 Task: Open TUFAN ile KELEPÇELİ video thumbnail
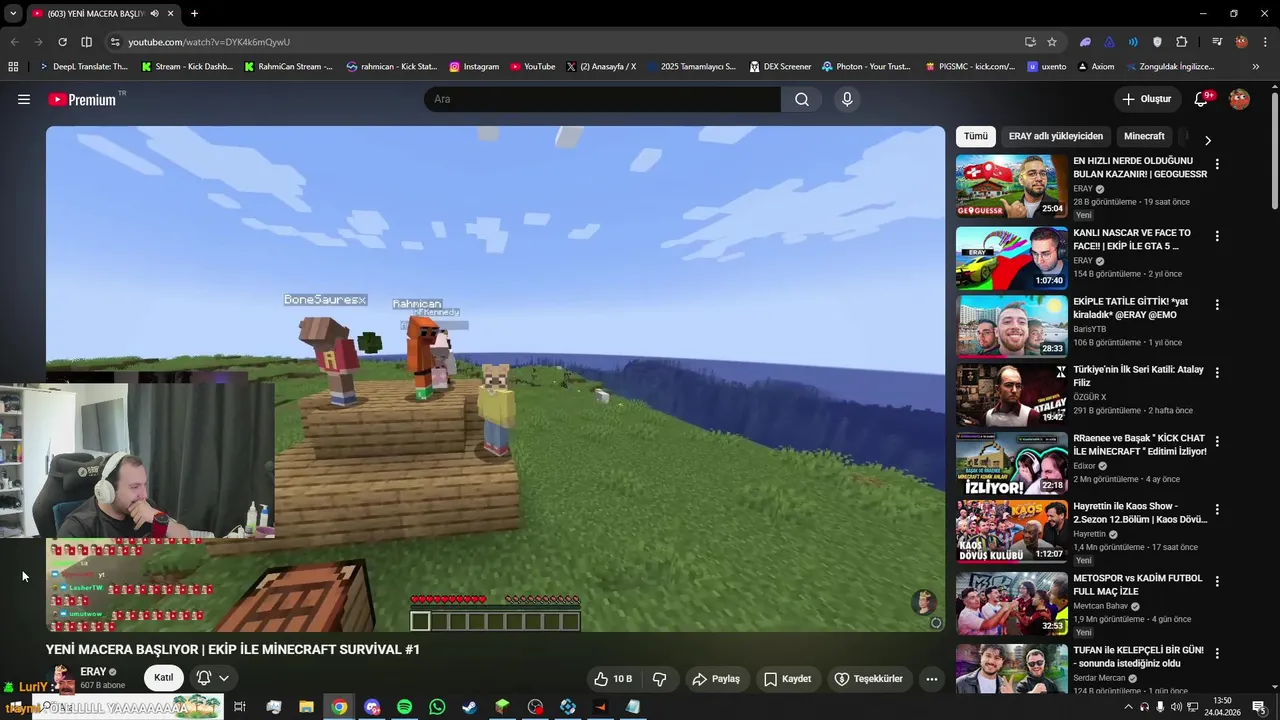(x=1011, y=669)
